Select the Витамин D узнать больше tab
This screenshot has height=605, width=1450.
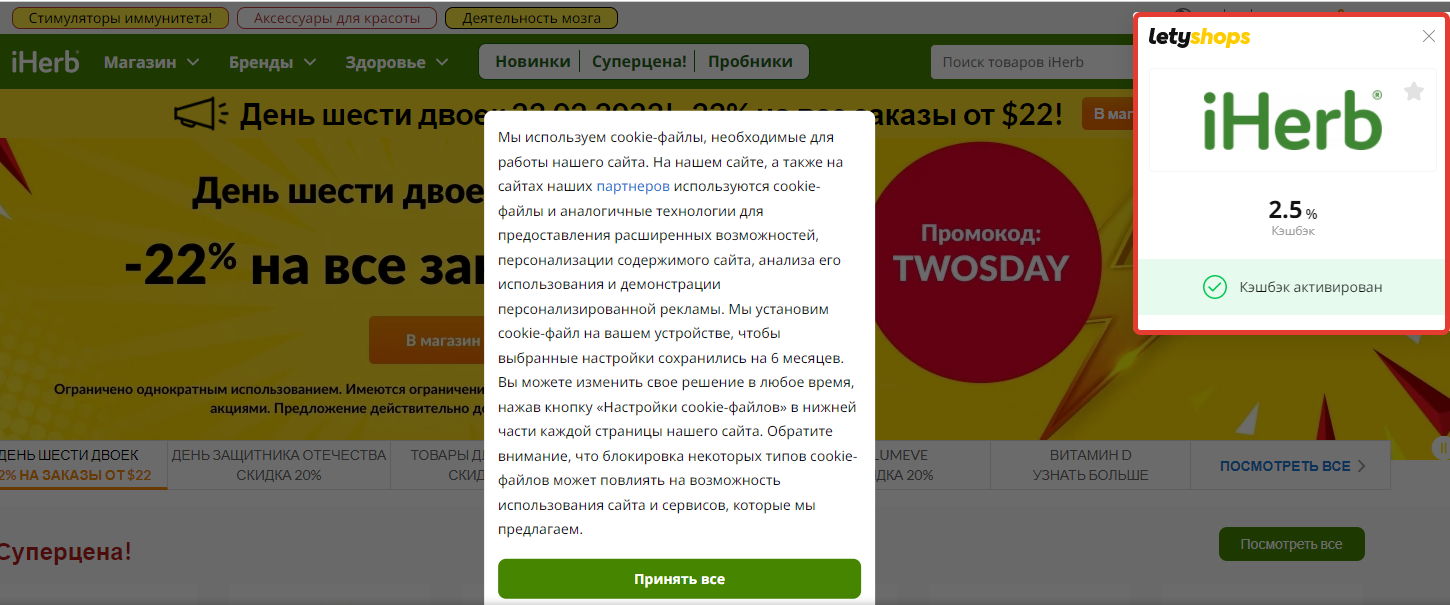[x=1091, y=465]
